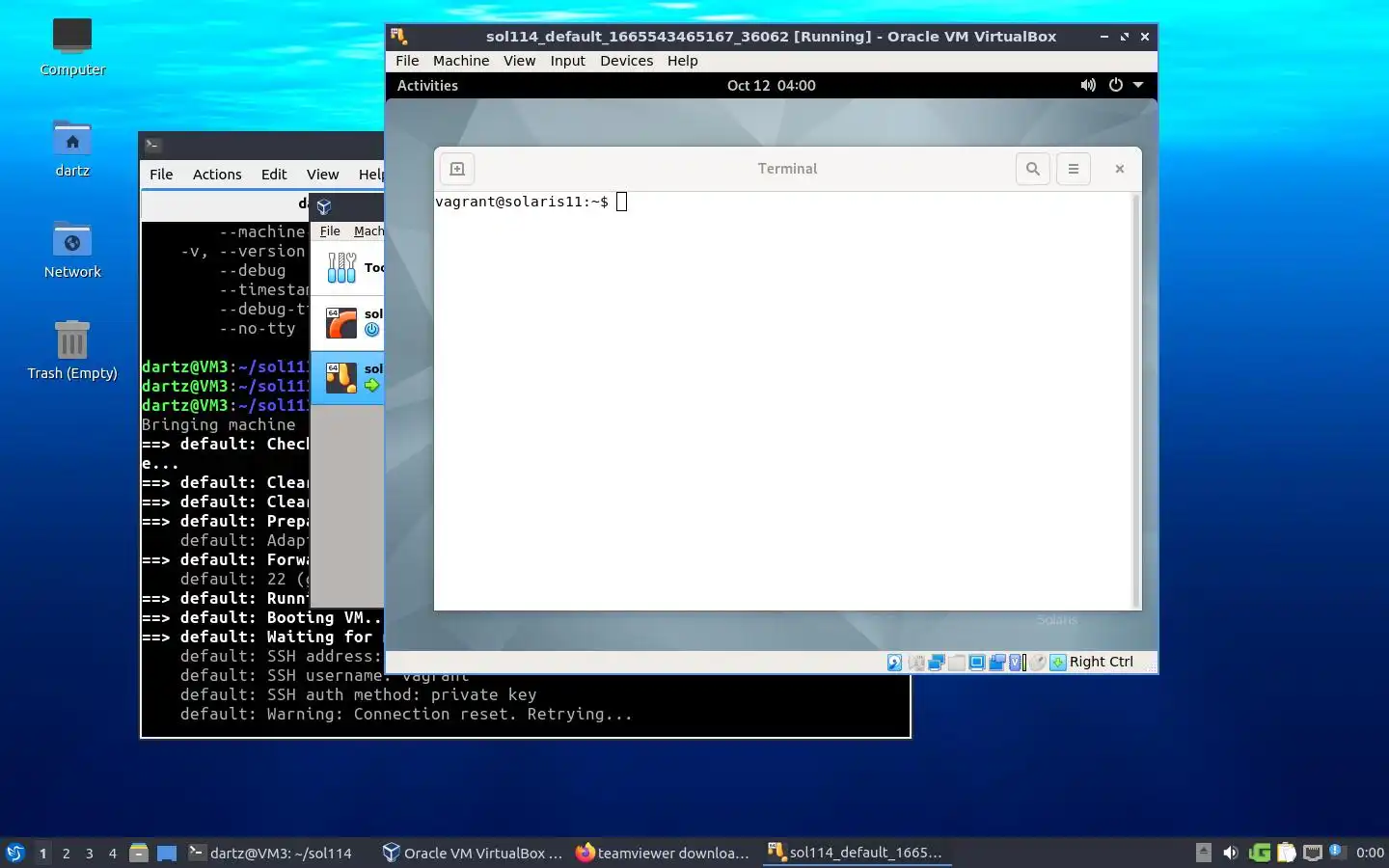
Task: Open Help menu of the running VM window
Action: (x=682, y=61)
